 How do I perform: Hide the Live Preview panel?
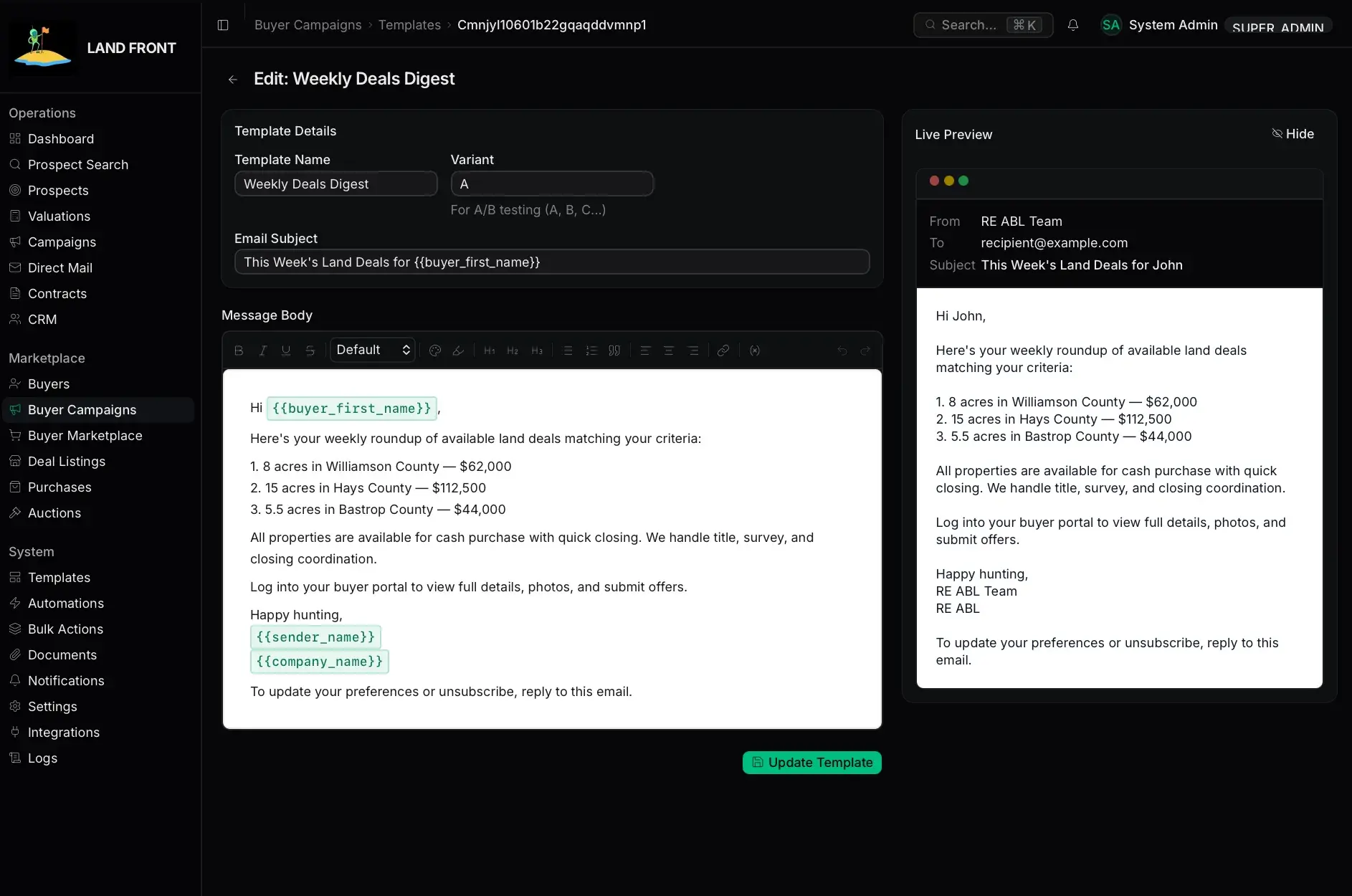pos(1293,134)
